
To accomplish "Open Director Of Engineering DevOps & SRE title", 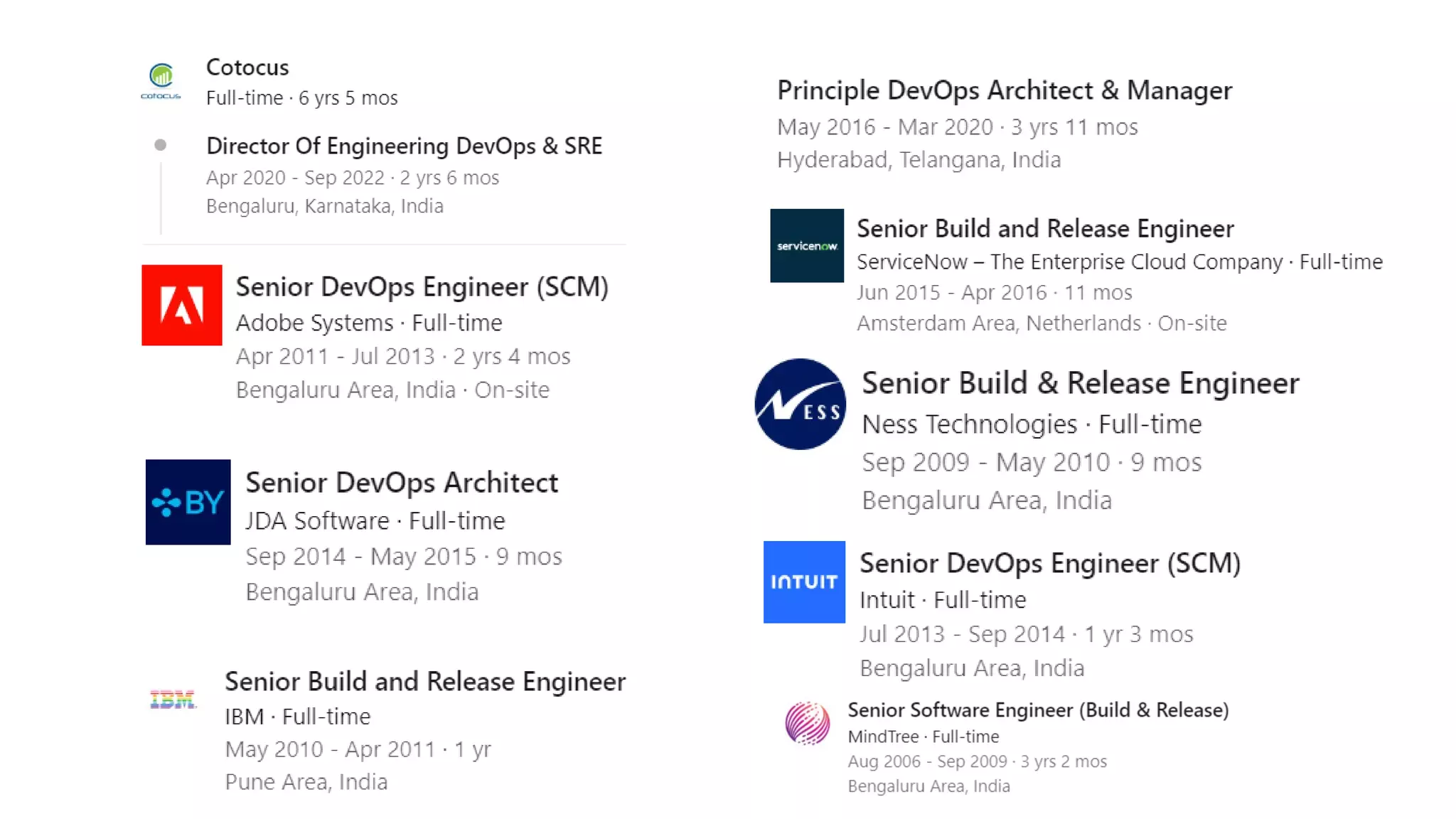I will pyautogui.click(x=404, y=146).
